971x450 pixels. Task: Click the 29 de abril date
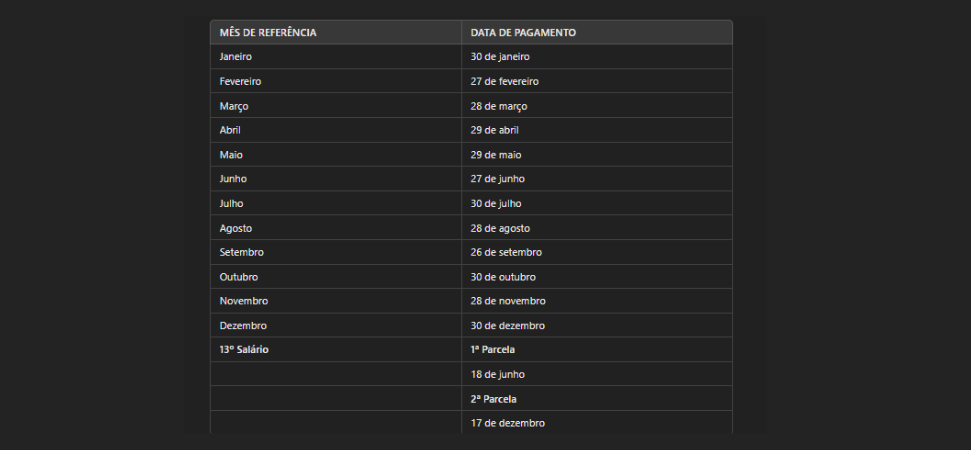pyautogui.click(x=495, y=130)
